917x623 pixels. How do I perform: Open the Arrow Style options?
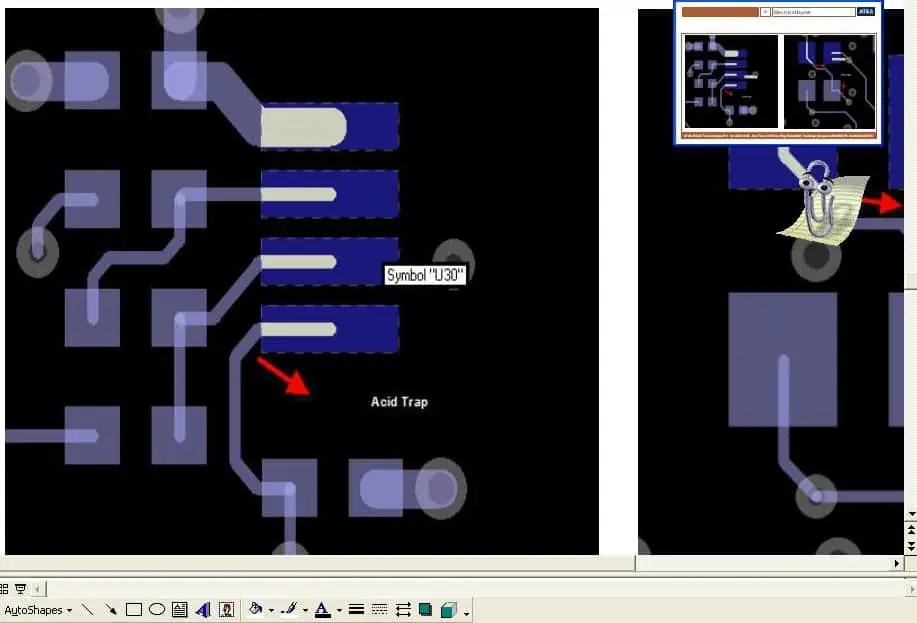(403, 610)
